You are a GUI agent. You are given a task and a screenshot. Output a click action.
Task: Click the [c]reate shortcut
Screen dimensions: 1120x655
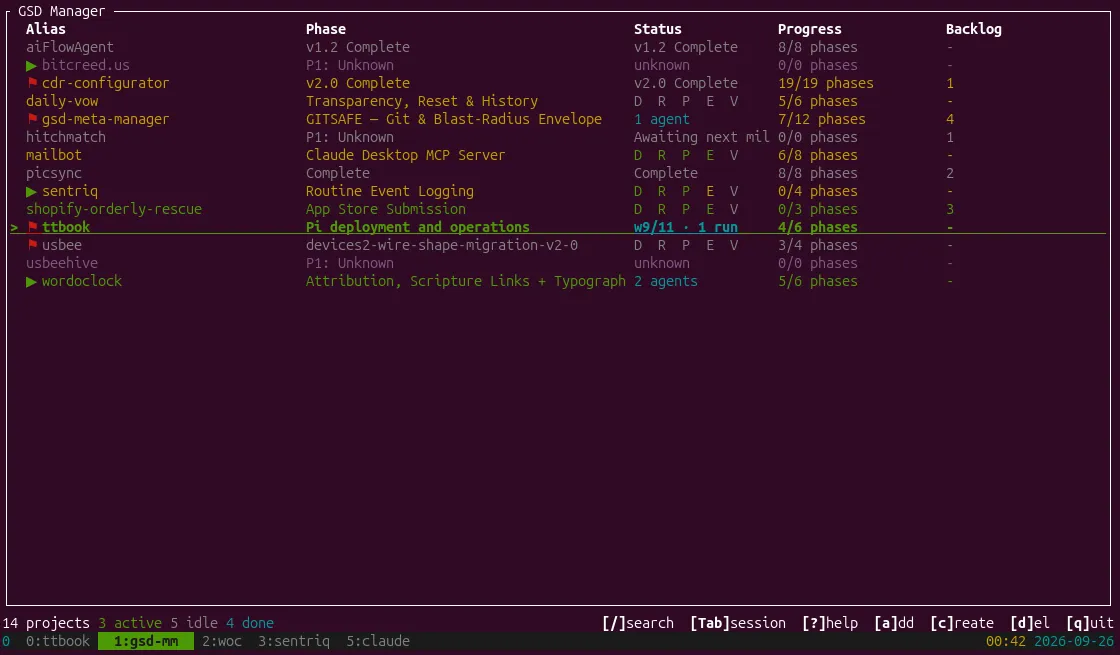[961, 623]
